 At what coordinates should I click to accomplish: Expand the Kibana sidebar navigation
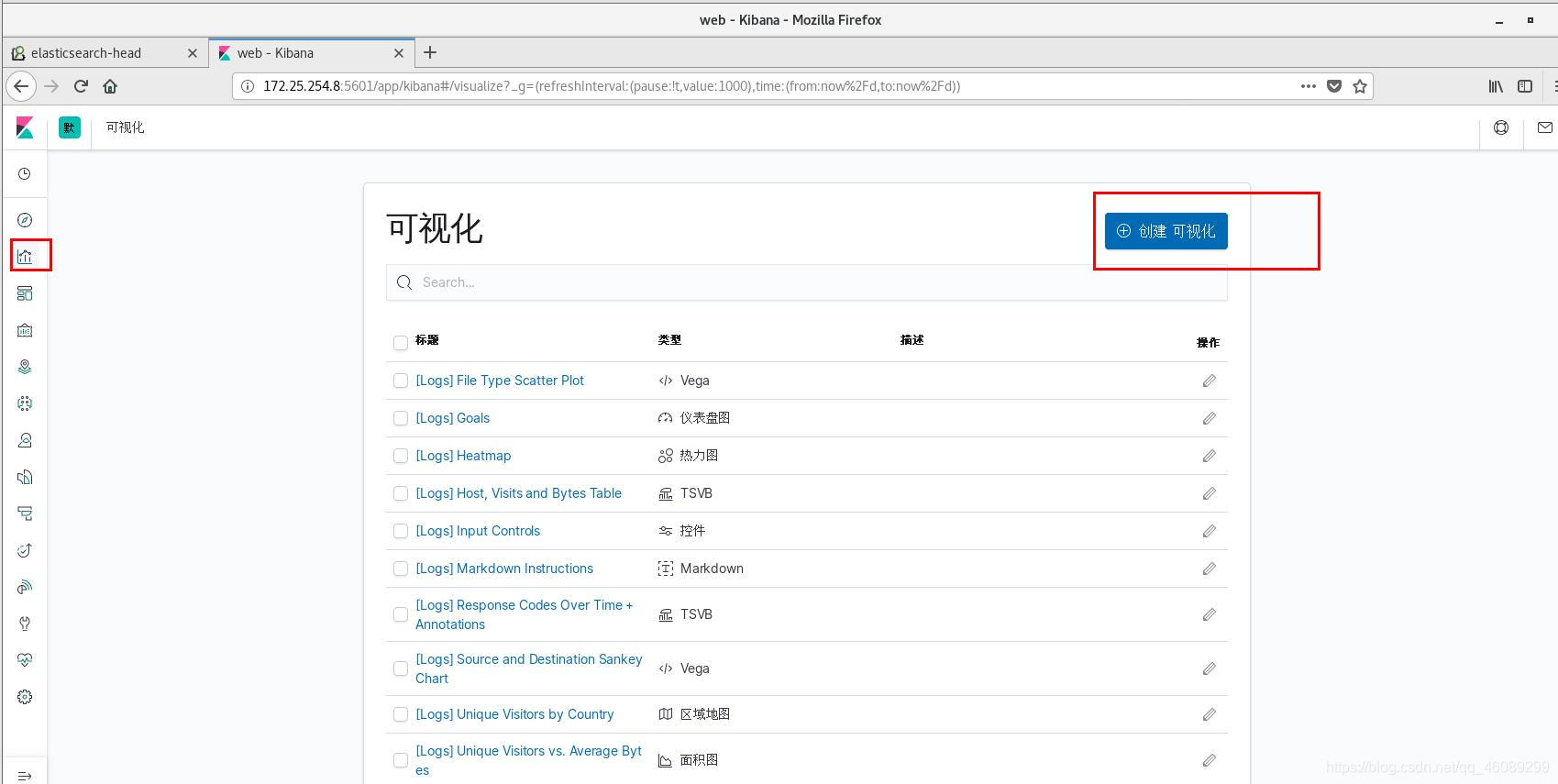point(25,776)
